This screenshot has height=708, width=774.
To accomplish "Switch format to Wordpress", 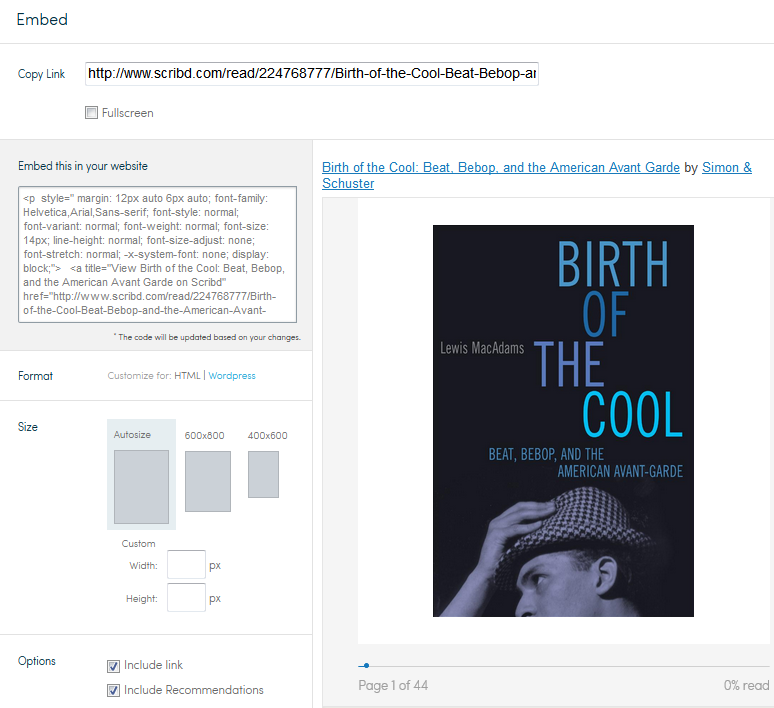I will (232, 376).
